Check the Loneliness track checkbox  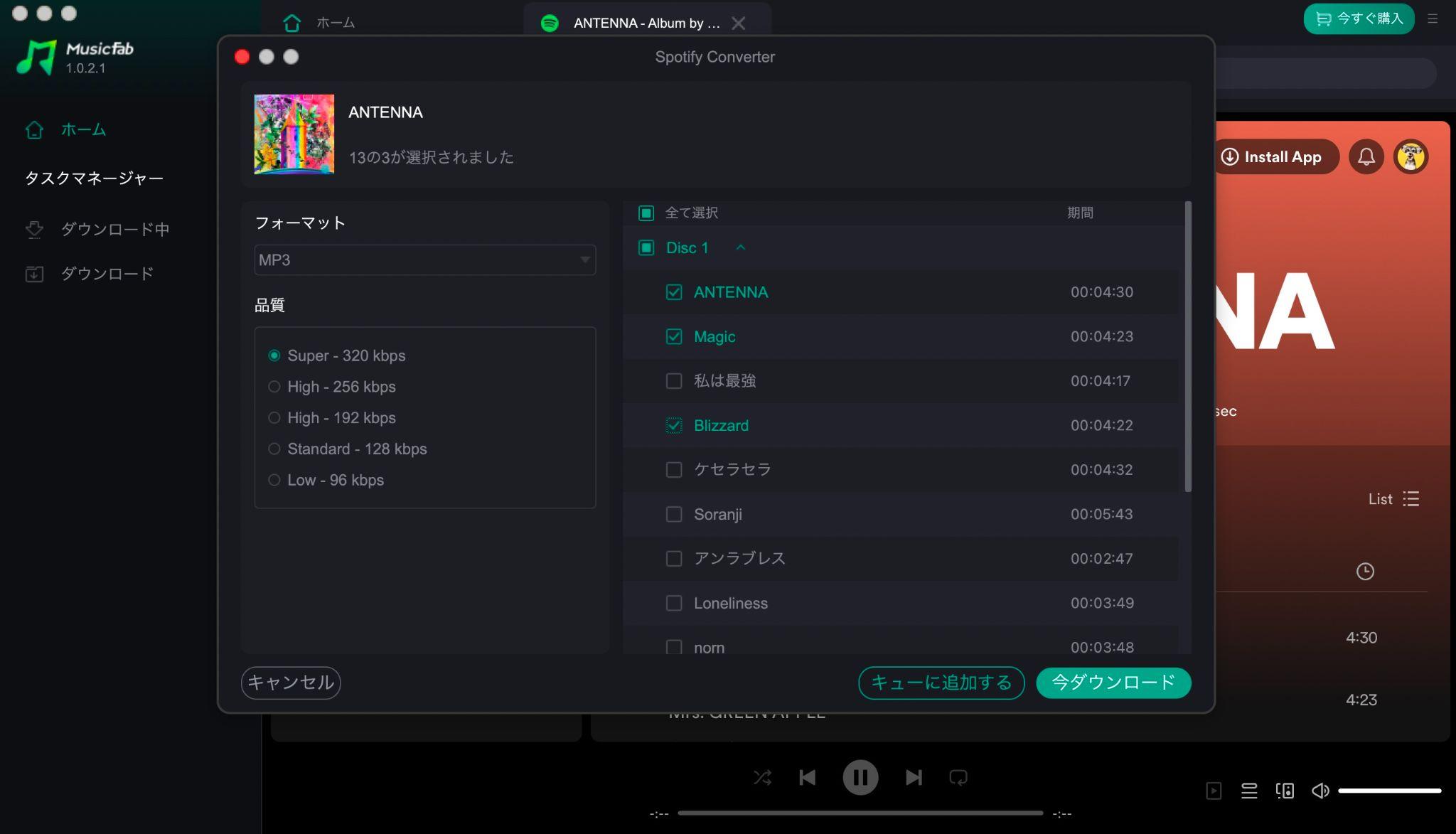pyautogui.click(x=674, y=603)
